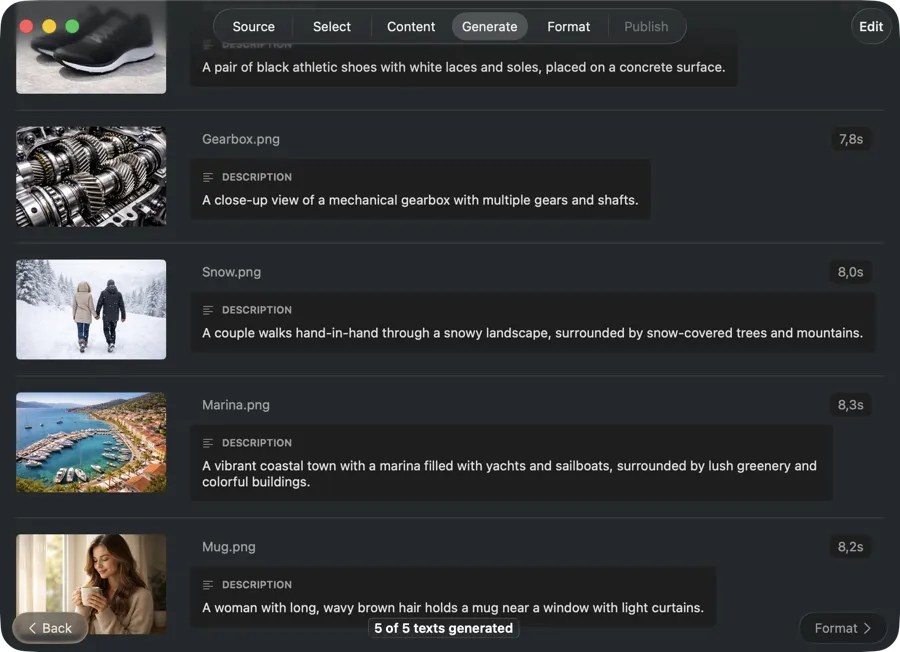Click the Marina.png thumbnail
900x652 pixels.
(x=90, y=442)
